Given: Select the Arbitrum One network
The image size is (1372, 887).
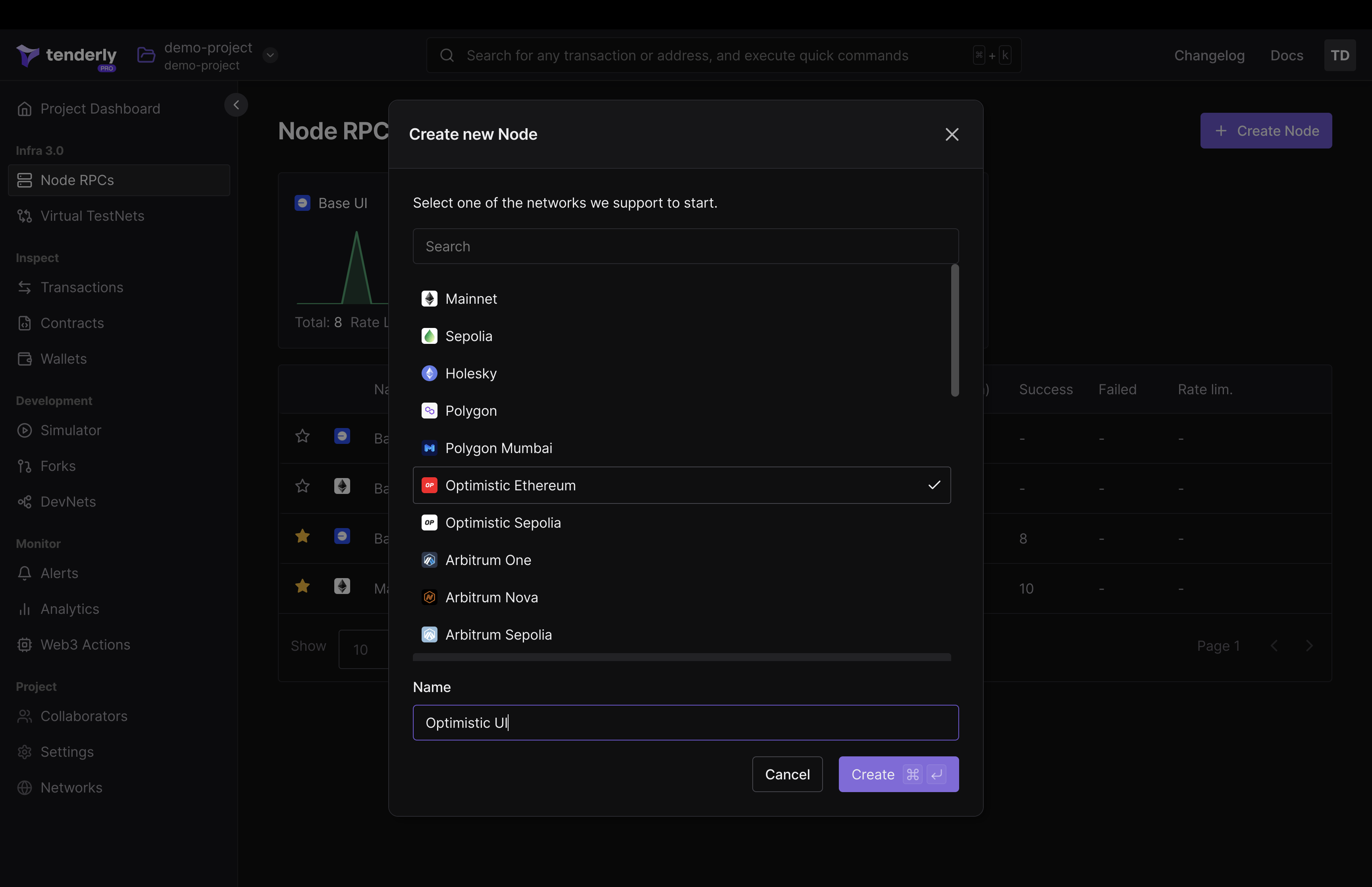Looking at the screenshot, I should [x=682, y=560].
